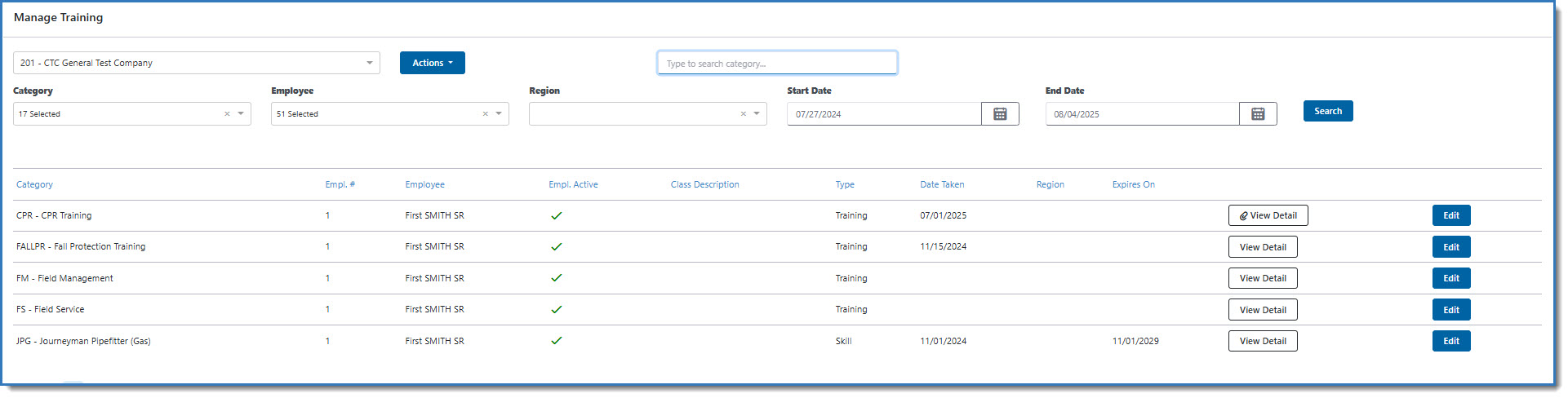View Detail for Fall Protection Training row
Screen dimensions: 1568x398
pyautogui.click(x=1263, y=247)
